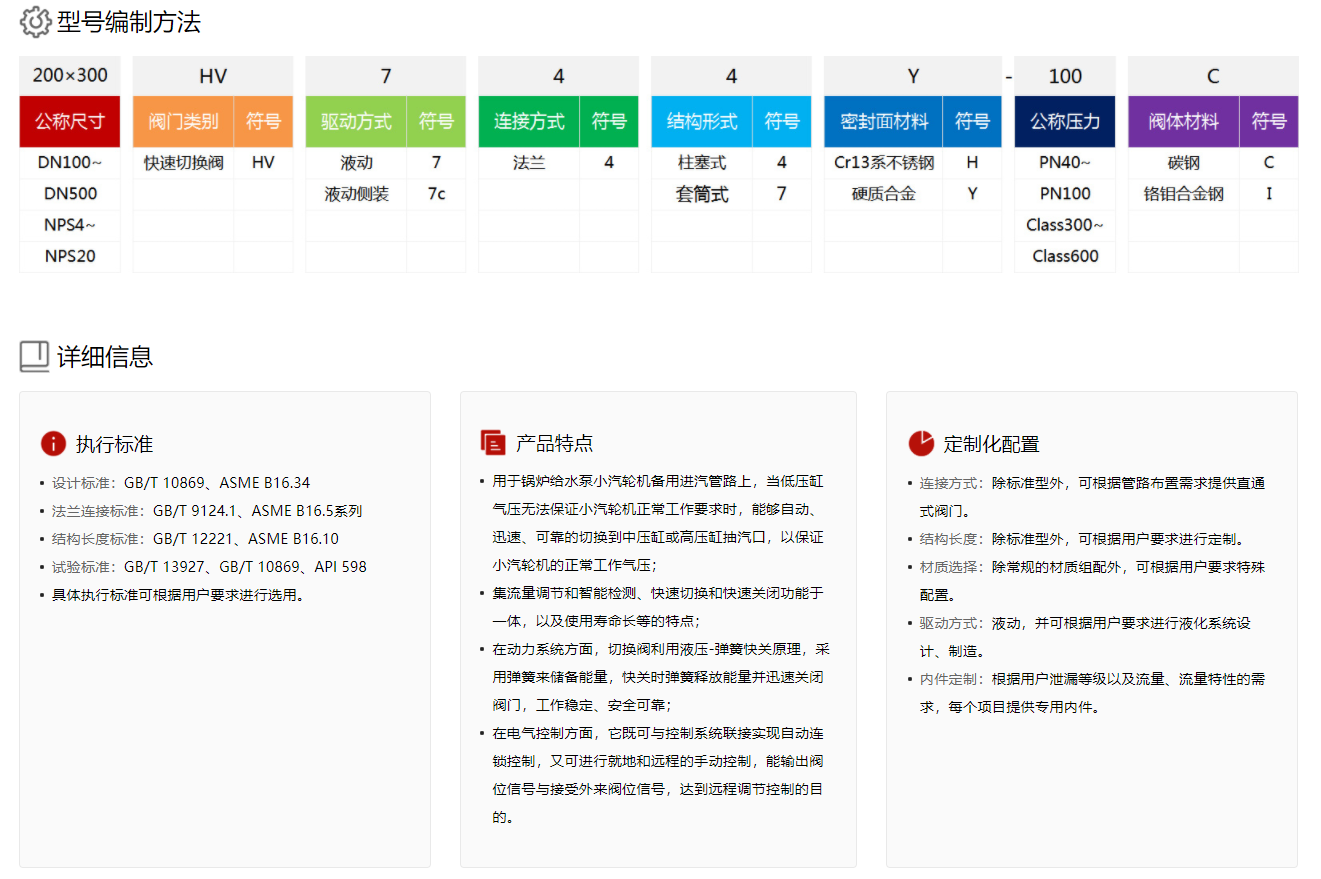The width and height of the screenshot is (1321, 879).
Task: Click the pie chart icon for 定制化配置
Action: point(920,443)
